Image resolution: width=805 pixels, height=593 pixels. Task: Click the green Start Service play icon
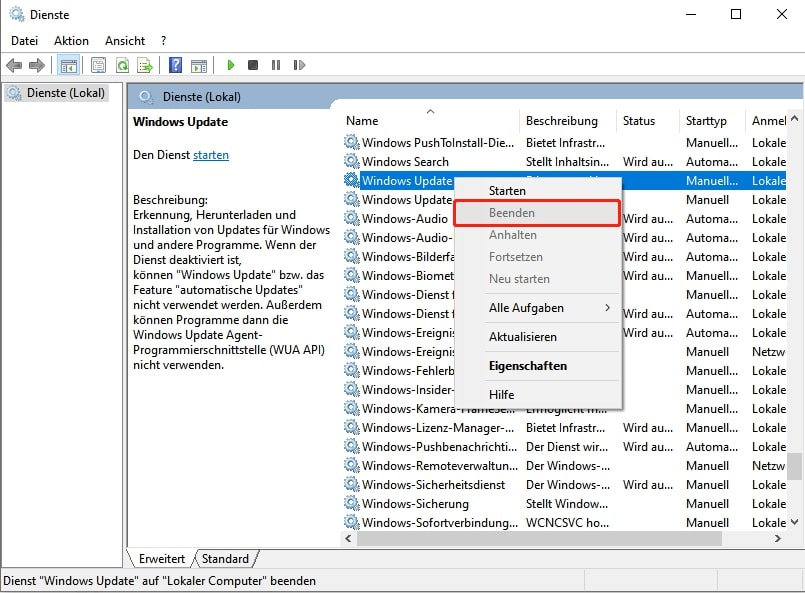(230, 65)
